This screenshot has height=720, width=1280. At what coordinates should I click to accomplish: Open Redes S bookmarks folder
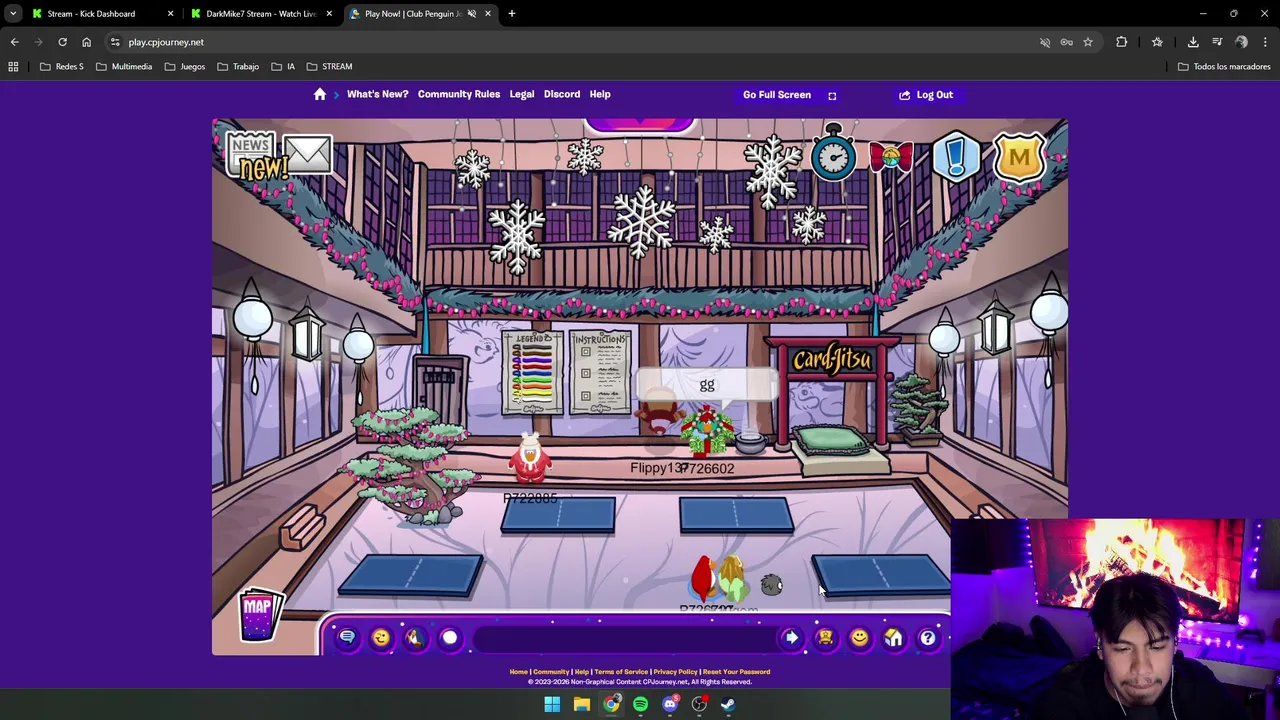(61, 67)
